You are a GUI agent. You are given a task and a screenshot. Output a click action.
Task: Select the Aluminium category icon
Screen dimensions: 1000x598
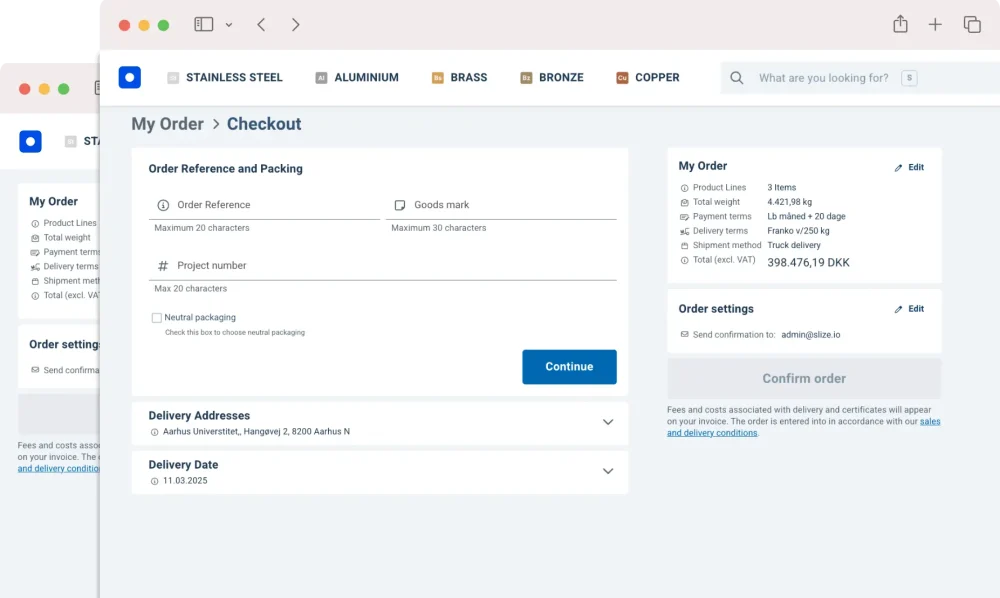tap(320, 76)
